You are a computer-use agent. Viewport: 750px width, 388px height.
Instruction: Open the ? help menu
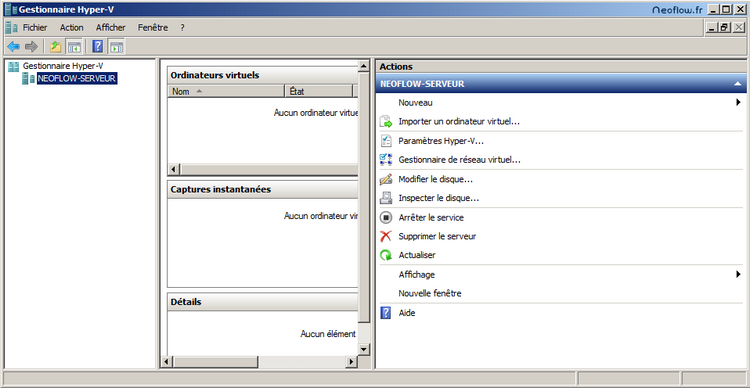pos(182,28)
